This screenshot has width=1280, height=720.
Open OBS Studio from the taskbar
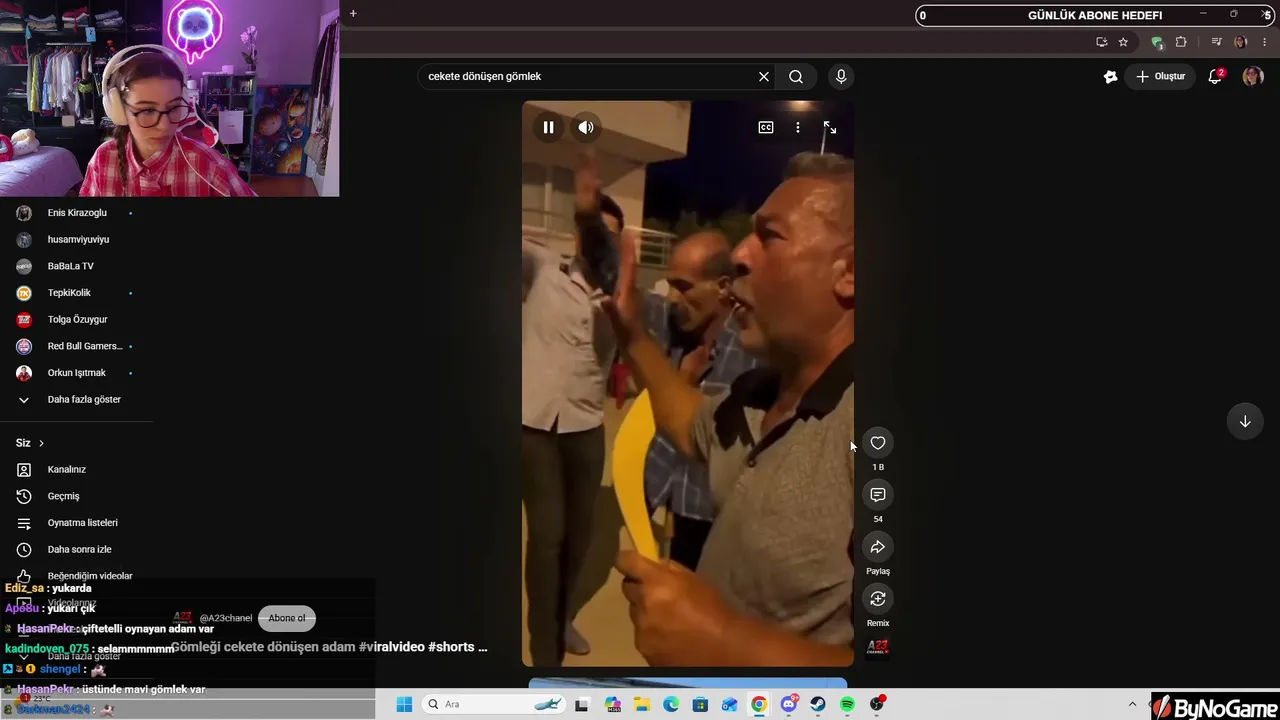[x=877, y=704]
